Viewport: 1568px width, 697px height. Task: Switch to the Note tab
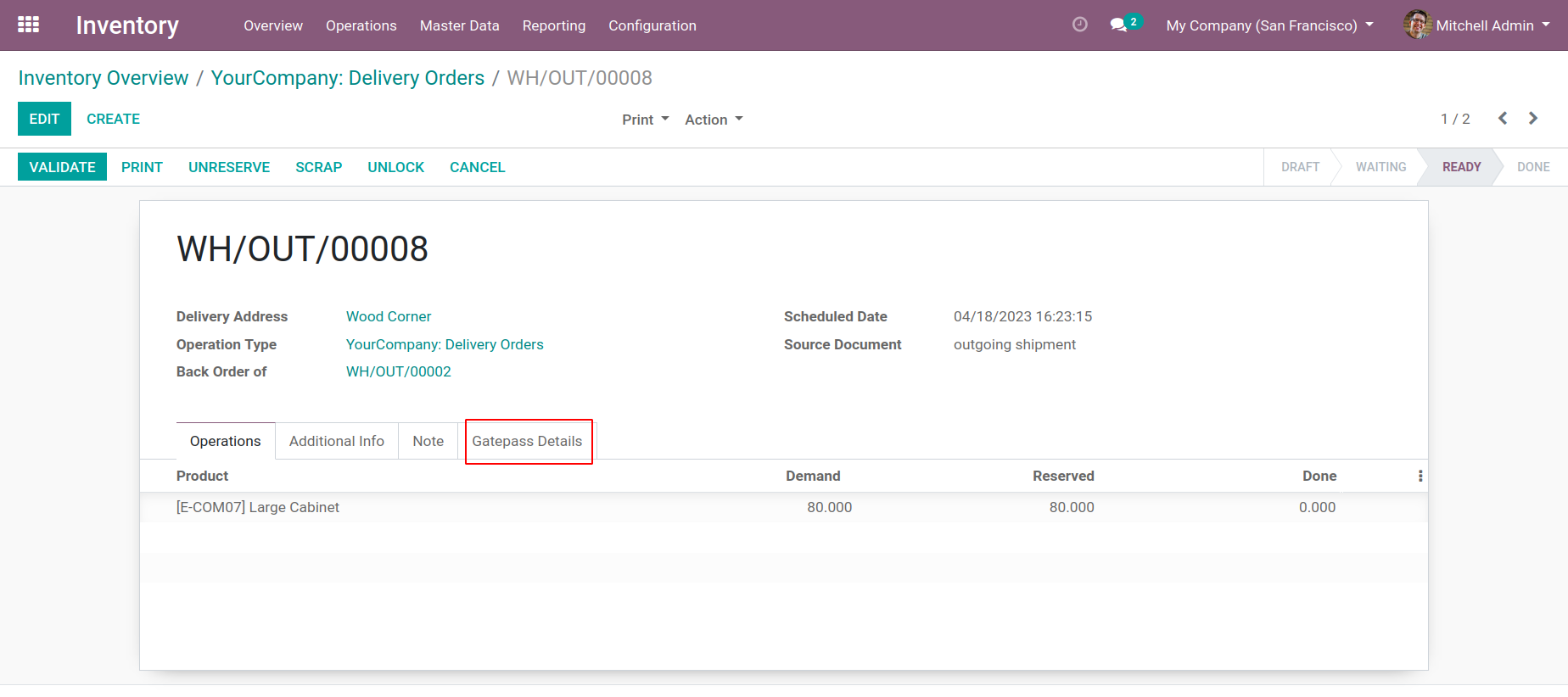428,441
